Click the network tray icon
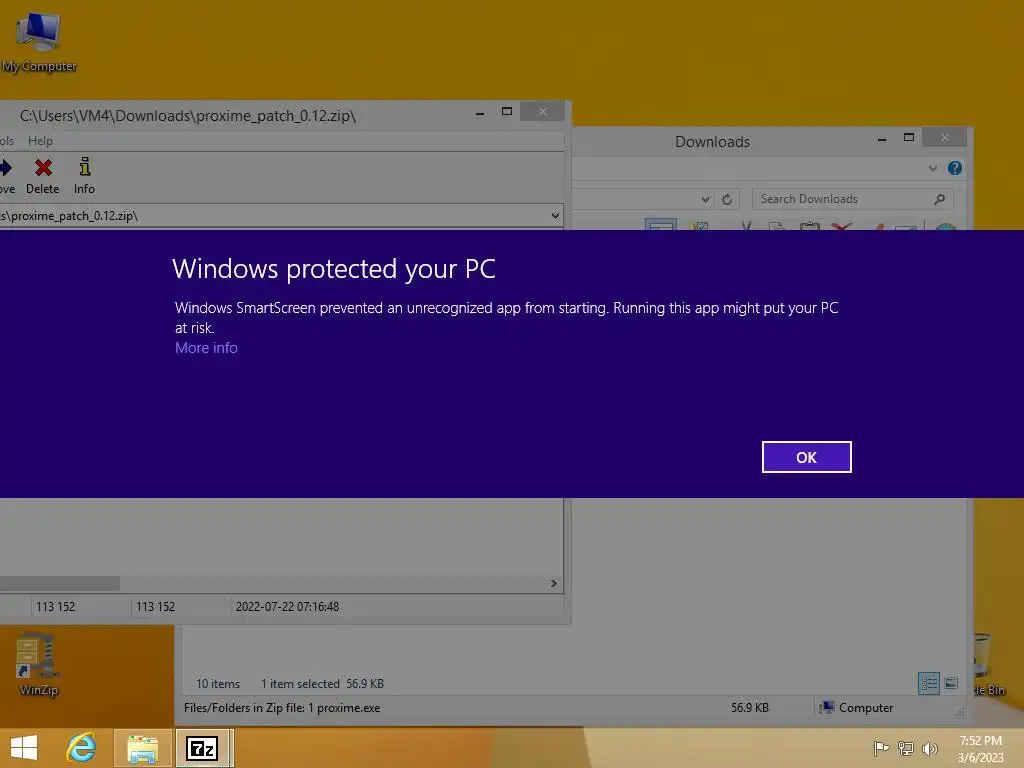This screenshot has height=768, width=1024. point(905,748)
